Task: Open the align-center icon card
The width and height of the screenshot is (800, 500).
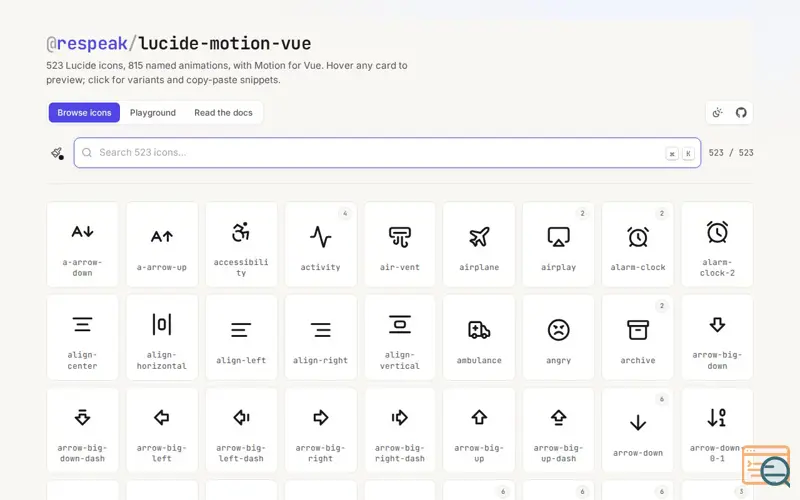Action: tap(82, 337)
